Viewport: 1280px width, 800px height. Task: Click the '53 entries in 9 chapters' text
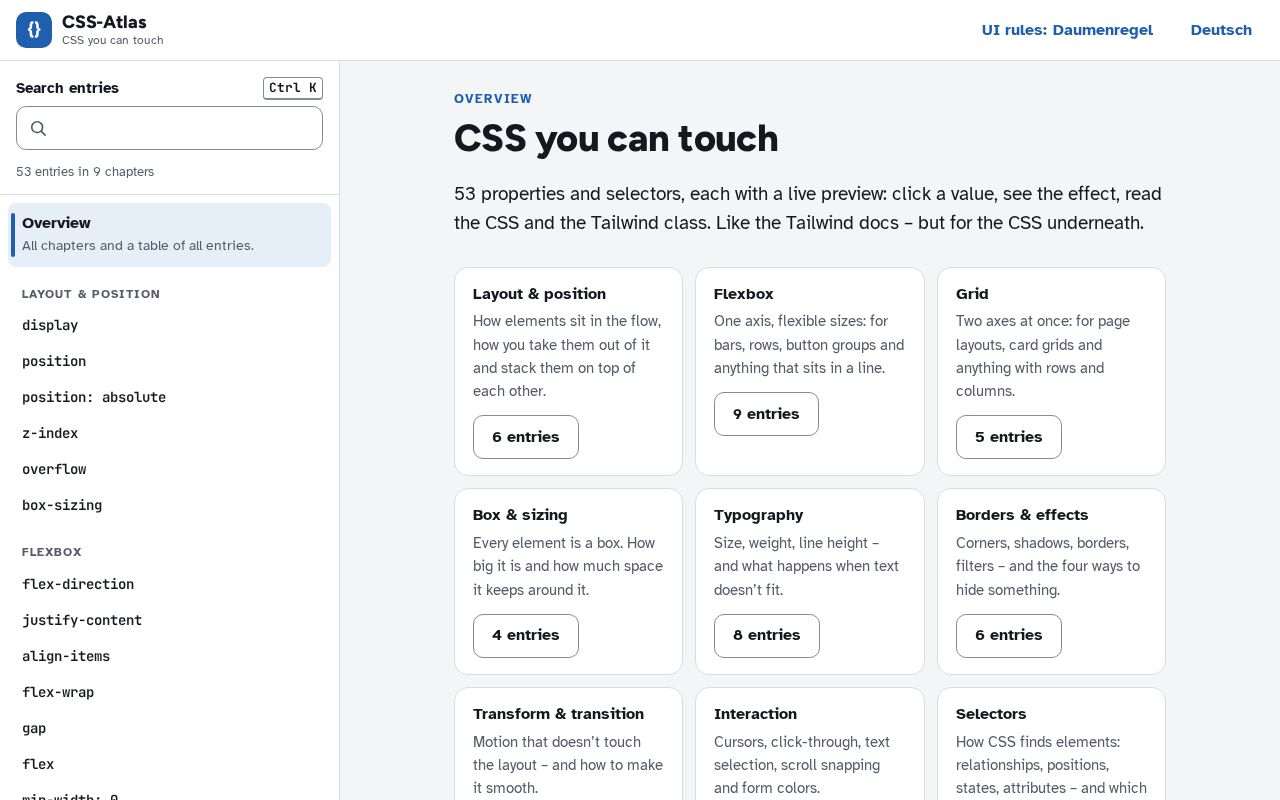coord(85,172)
